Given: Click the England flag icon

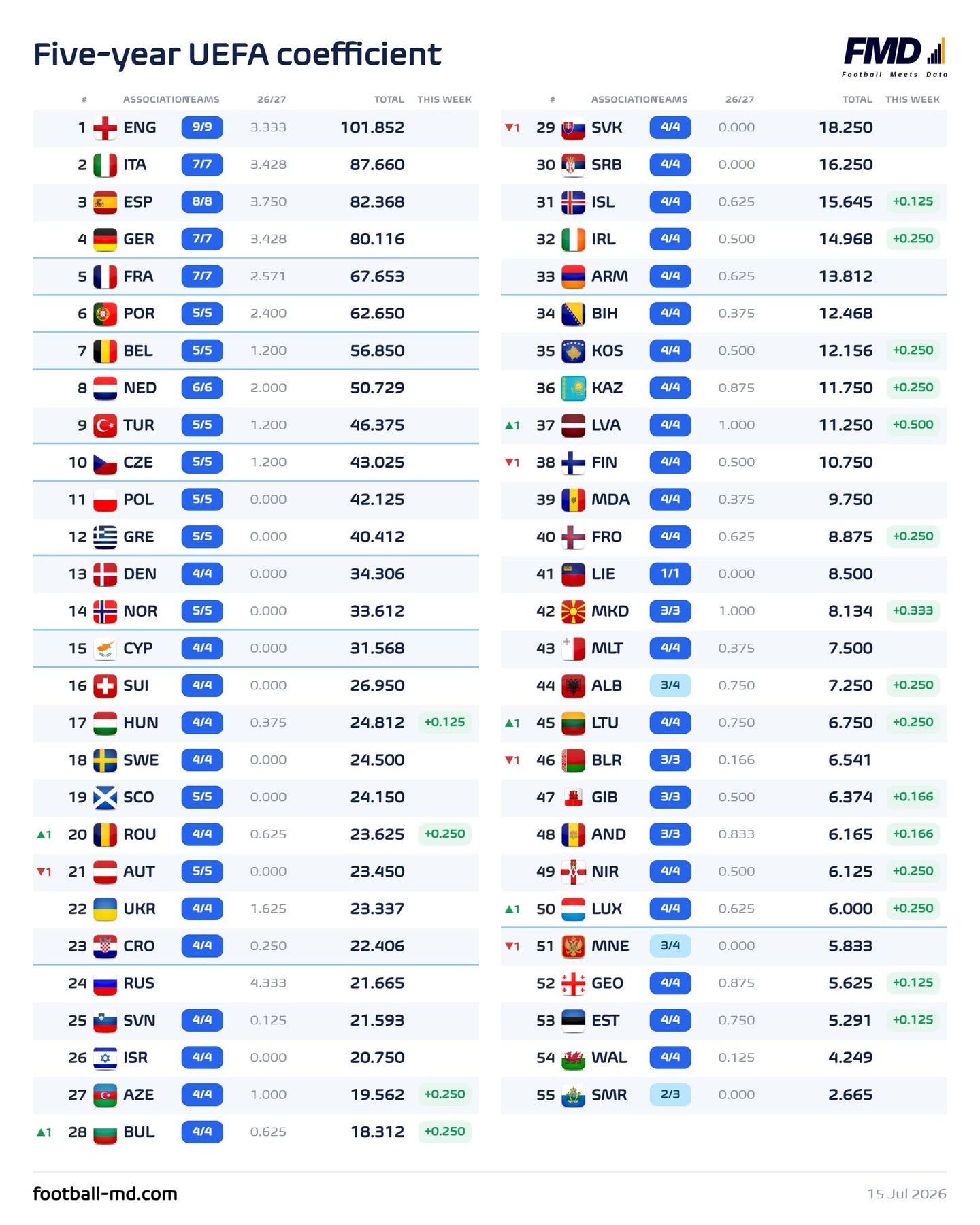Looking at the screenshot, I should (105, 128).
